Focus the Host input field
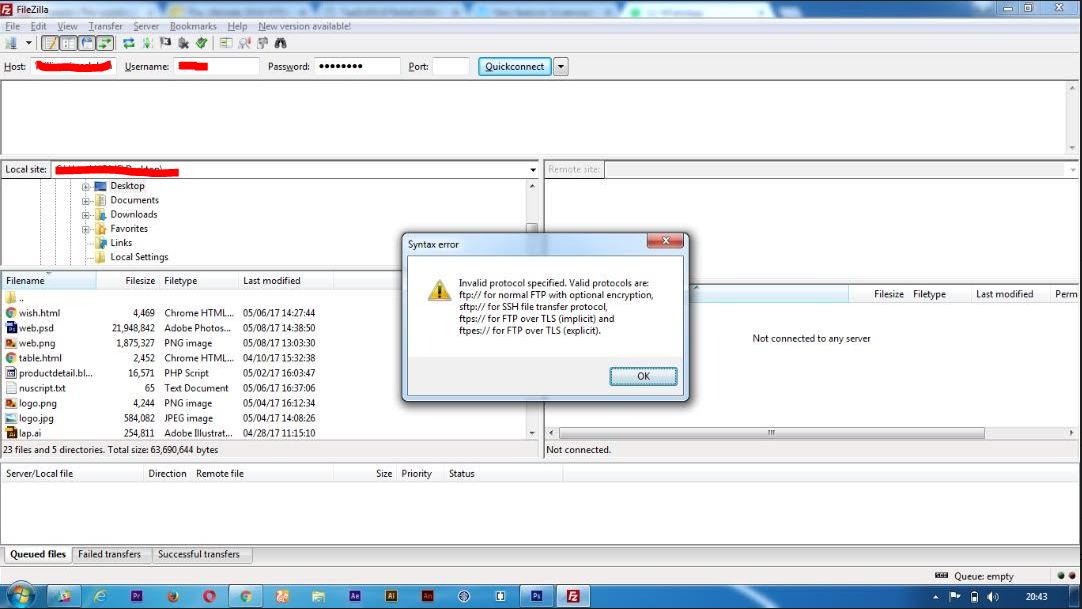This screenshot has width=1082, height=609. click(72, 66)
